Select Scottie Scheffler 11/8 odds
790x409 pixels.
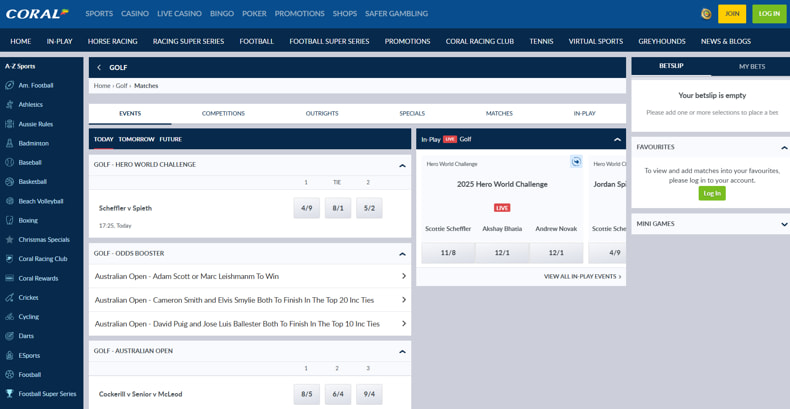click(x=448, y=253)
